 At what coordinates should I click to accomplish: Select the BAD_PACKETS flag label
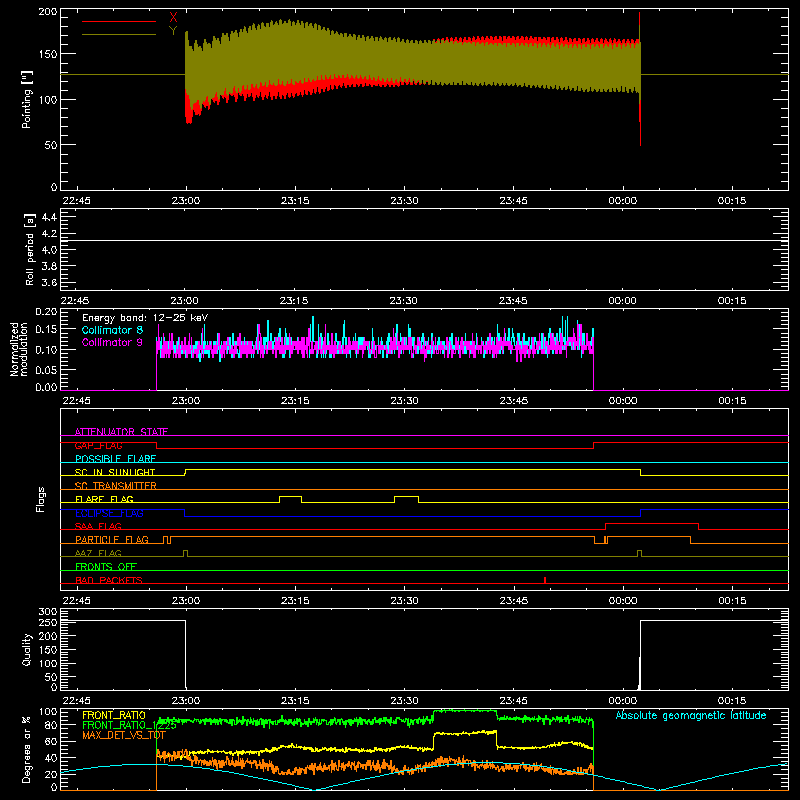(109, 580)
